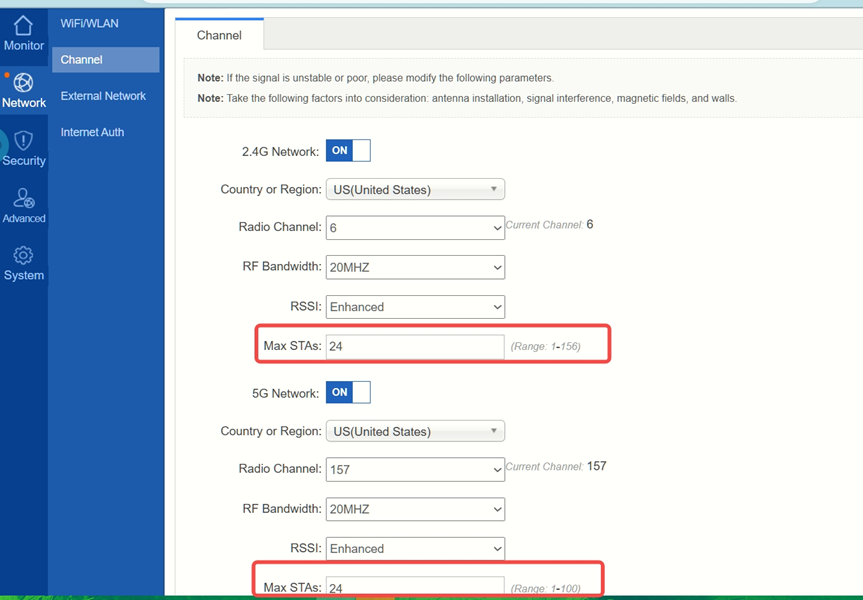Expand 5G Country or Region dropdown

click(x=415, y=431)
